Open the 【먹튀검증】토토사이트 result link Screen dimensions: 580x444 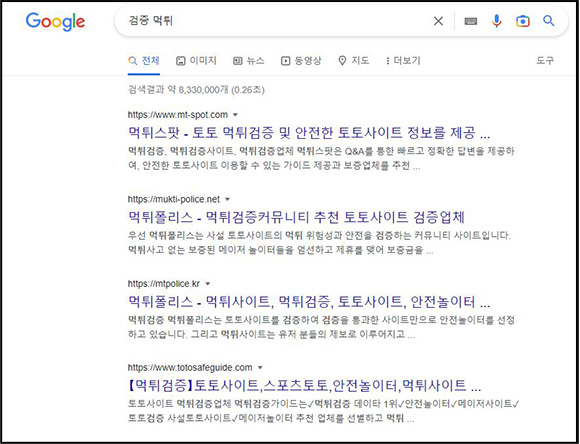(304, 386)
